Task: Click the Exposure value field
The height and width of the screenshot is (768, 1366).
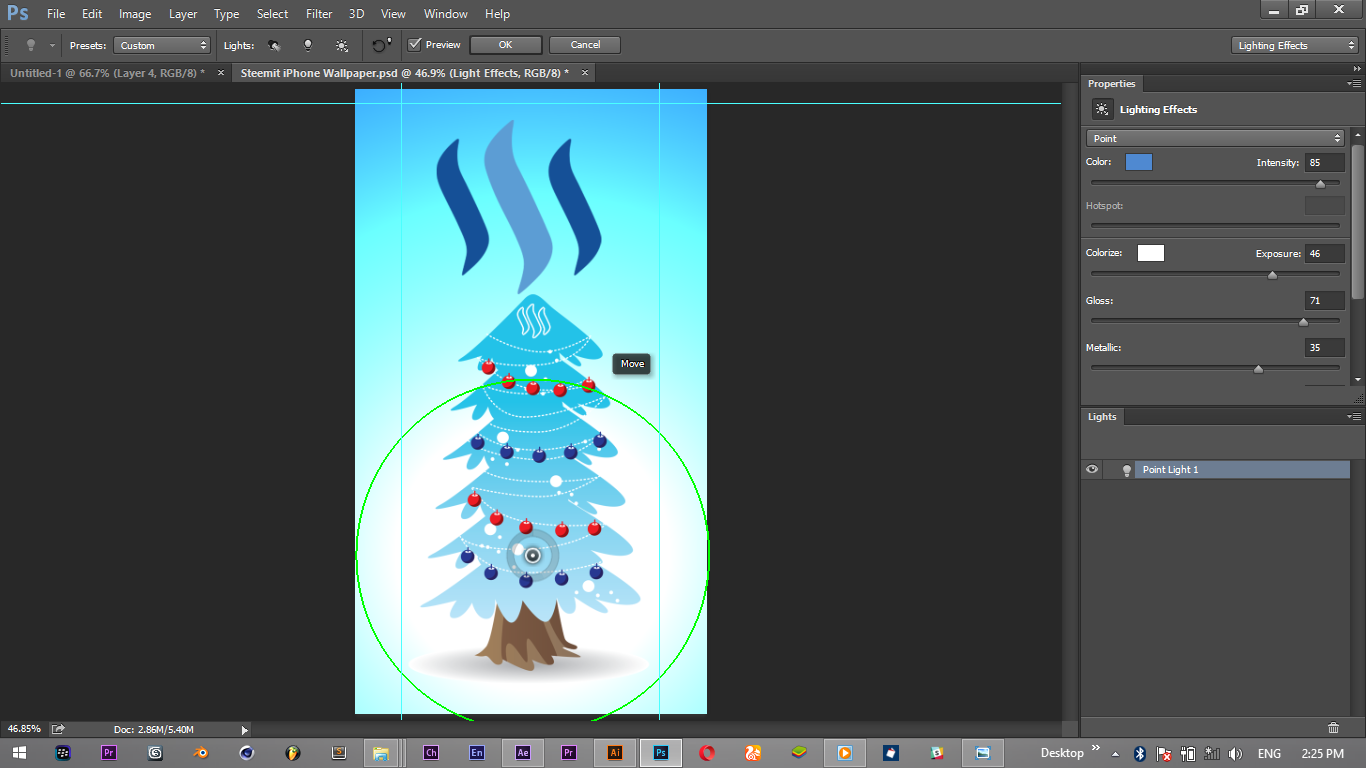Action: 1324,254
